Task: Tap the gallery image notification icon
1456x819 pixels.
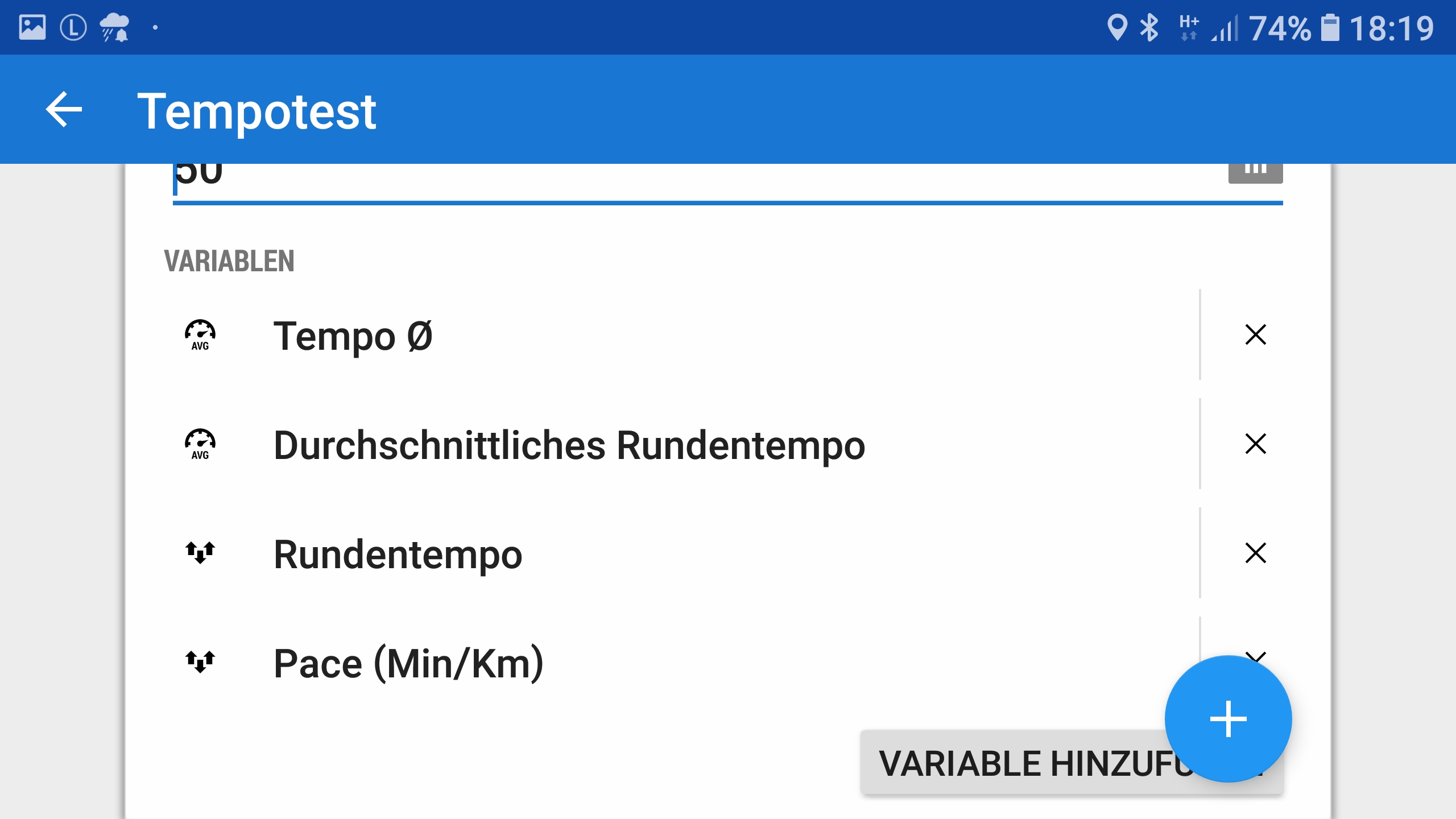Action: 32,27
